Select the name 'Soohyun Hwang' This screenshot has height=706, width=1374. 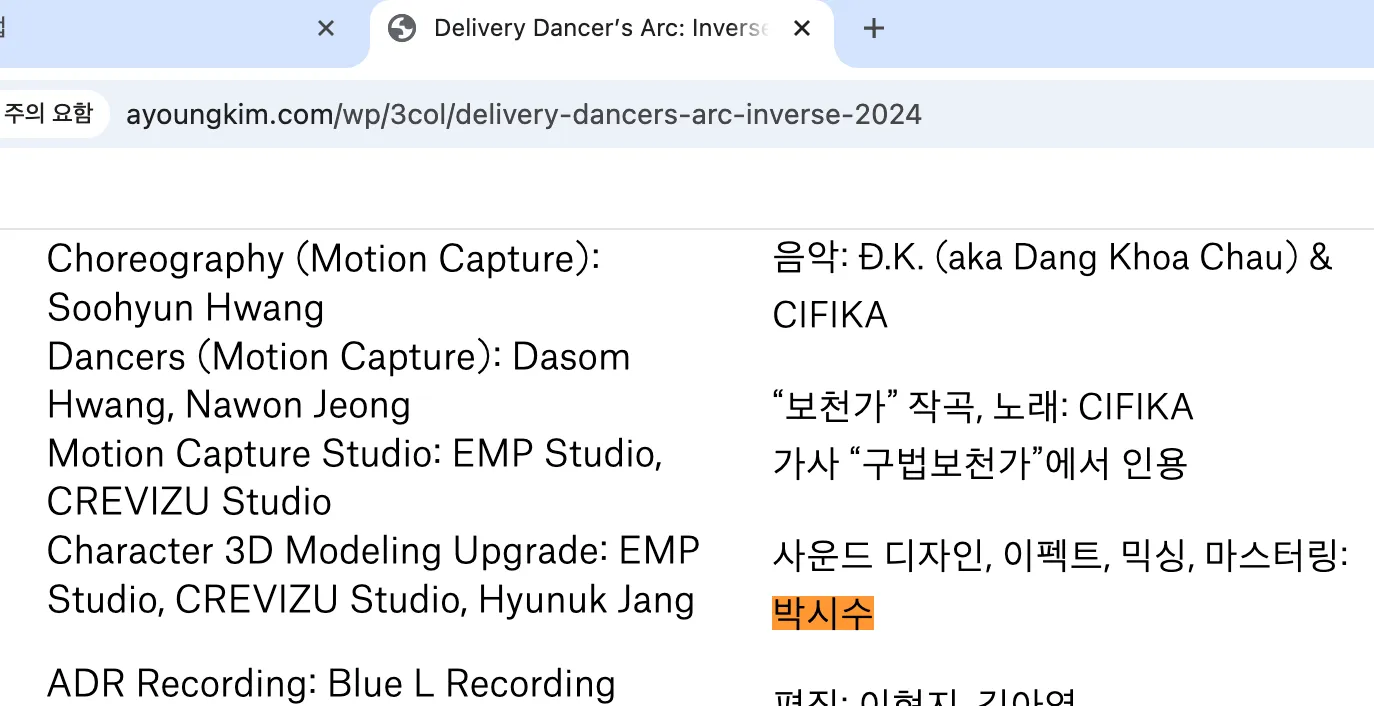pos(186,308)
